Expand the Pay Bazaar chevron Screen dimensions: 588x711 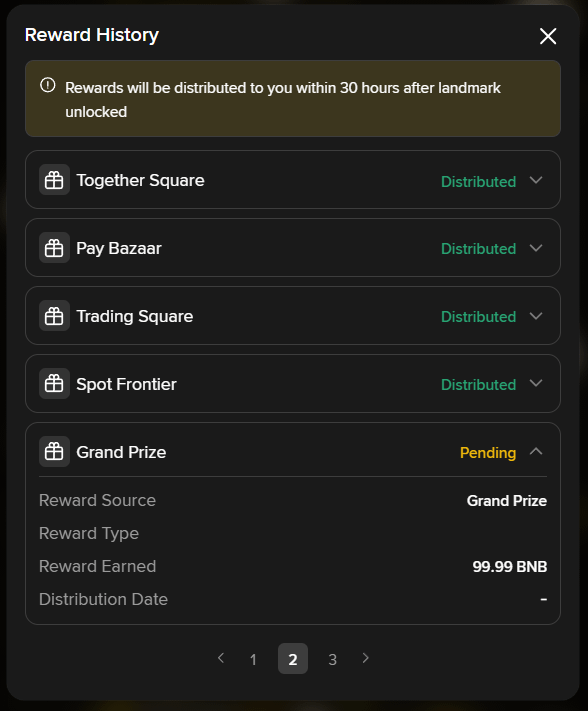pyautogui.click(x=536, y=248)
